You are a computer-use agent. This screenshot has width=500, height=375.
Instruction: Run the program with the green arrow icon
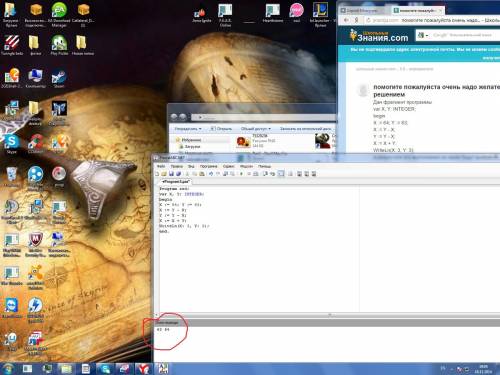[x=241, y=174]
